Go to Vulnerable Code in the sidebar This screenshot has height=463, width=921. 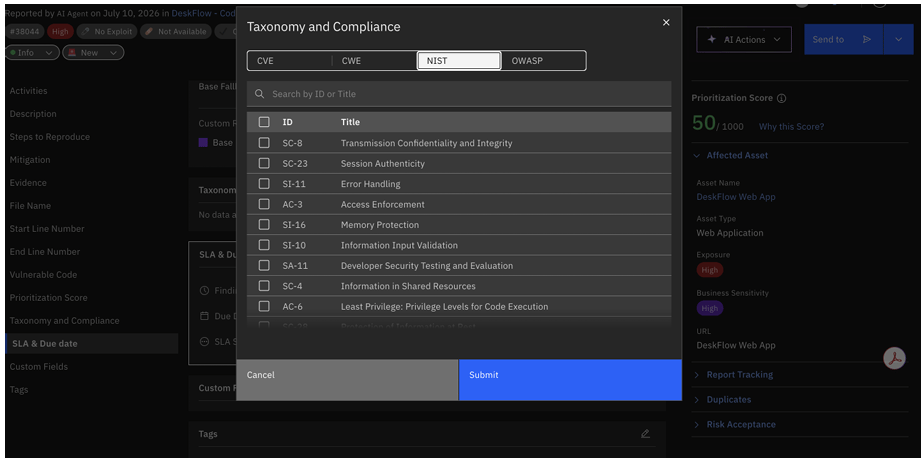[x=43, y=275]
